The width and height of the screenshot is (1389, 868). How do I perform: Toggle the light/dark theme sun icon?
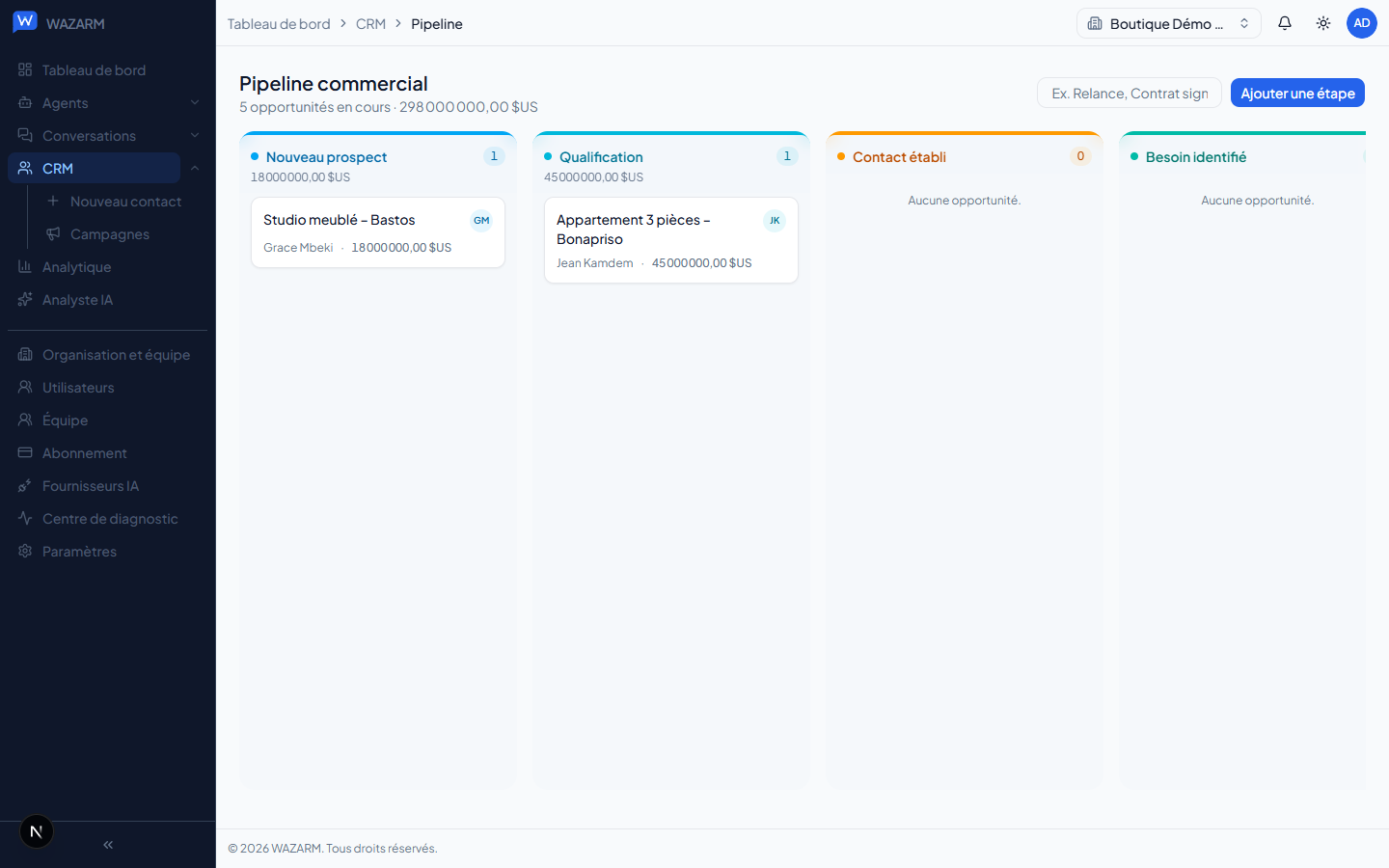(1323, 23)
